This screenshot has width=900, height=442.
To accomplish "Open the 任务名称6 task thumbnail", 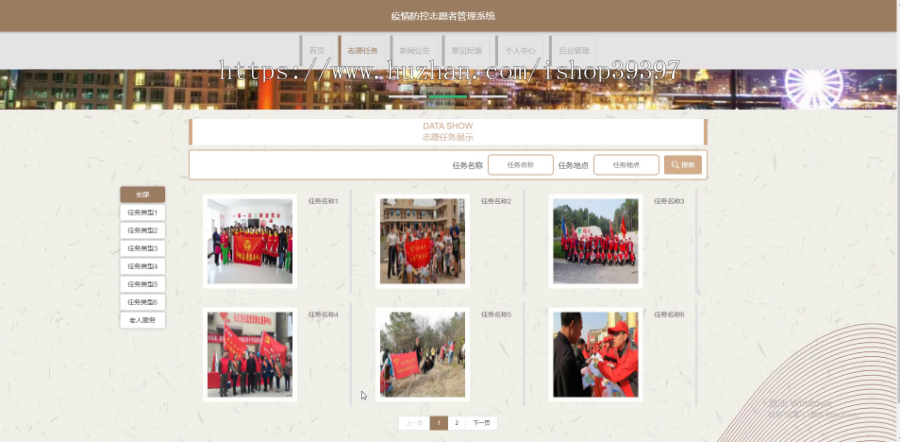I will [595, 354].
